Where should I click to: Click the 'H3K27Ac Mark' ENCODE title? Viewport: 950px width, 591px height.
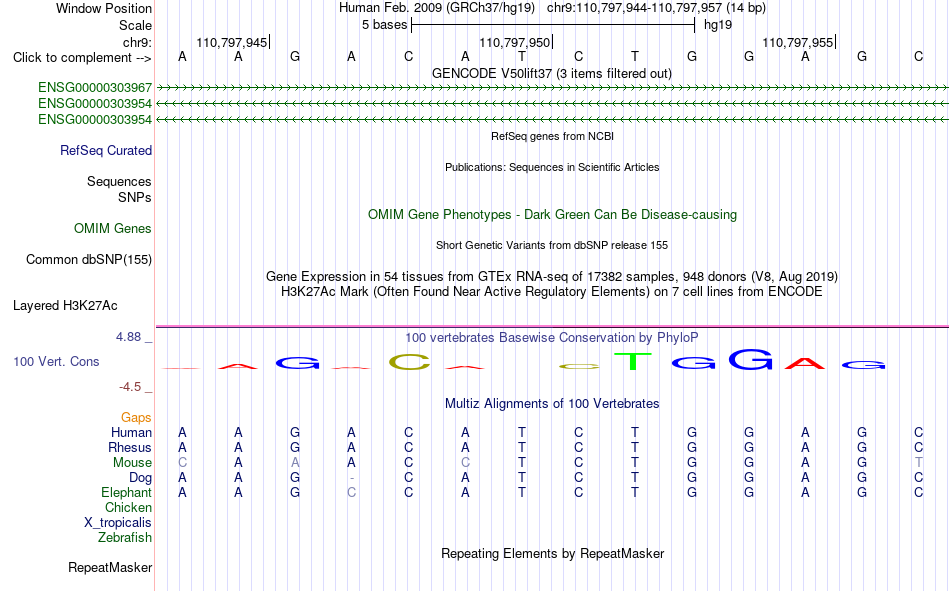552,292
